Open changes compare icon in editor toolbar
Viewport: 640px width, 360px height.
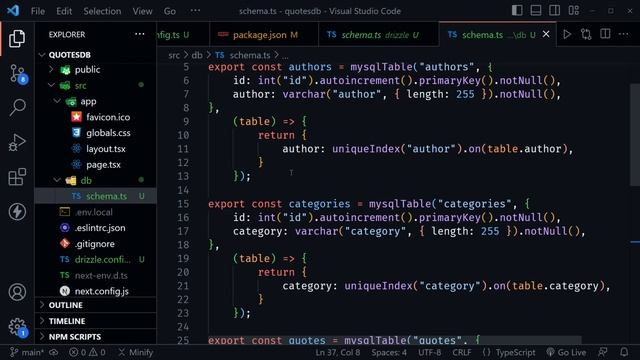pos(586,34)
